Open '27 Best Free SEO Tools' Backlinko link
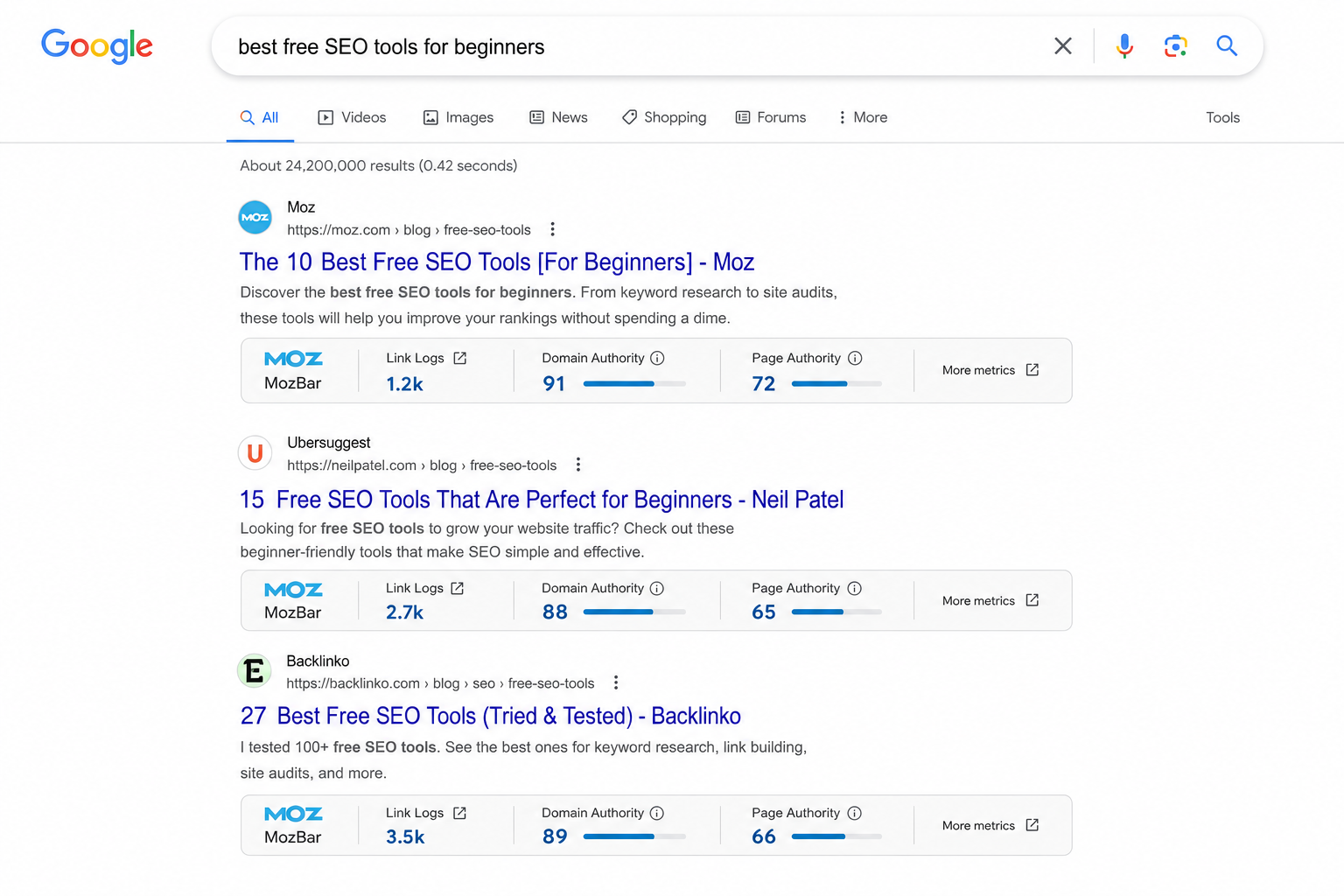The width and height of the screenshot is (1344, 896). (490, 716)
